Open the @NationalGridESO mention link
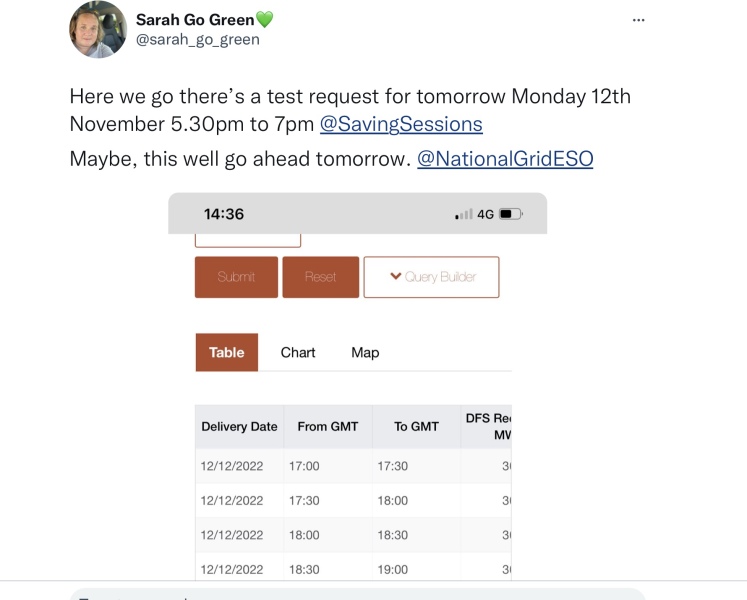Viewport: 747px width, 600px height. (504, 158)
